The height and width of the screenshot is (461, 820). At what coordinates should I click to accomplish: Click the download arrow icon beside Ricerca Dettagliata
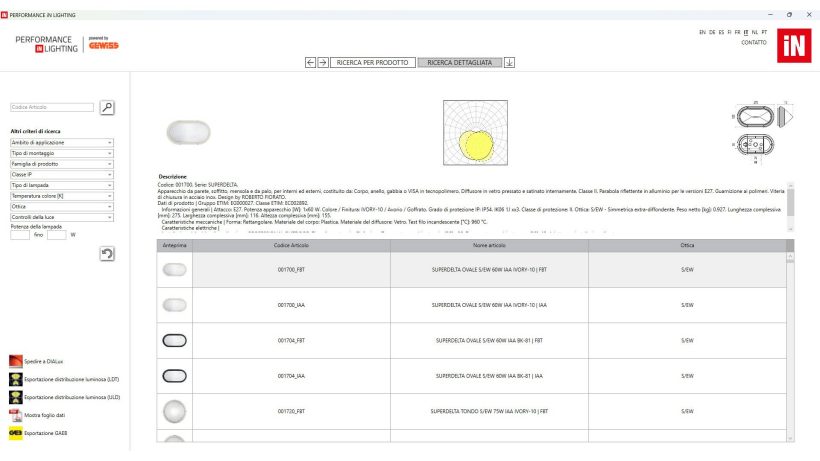click(509, 62)
